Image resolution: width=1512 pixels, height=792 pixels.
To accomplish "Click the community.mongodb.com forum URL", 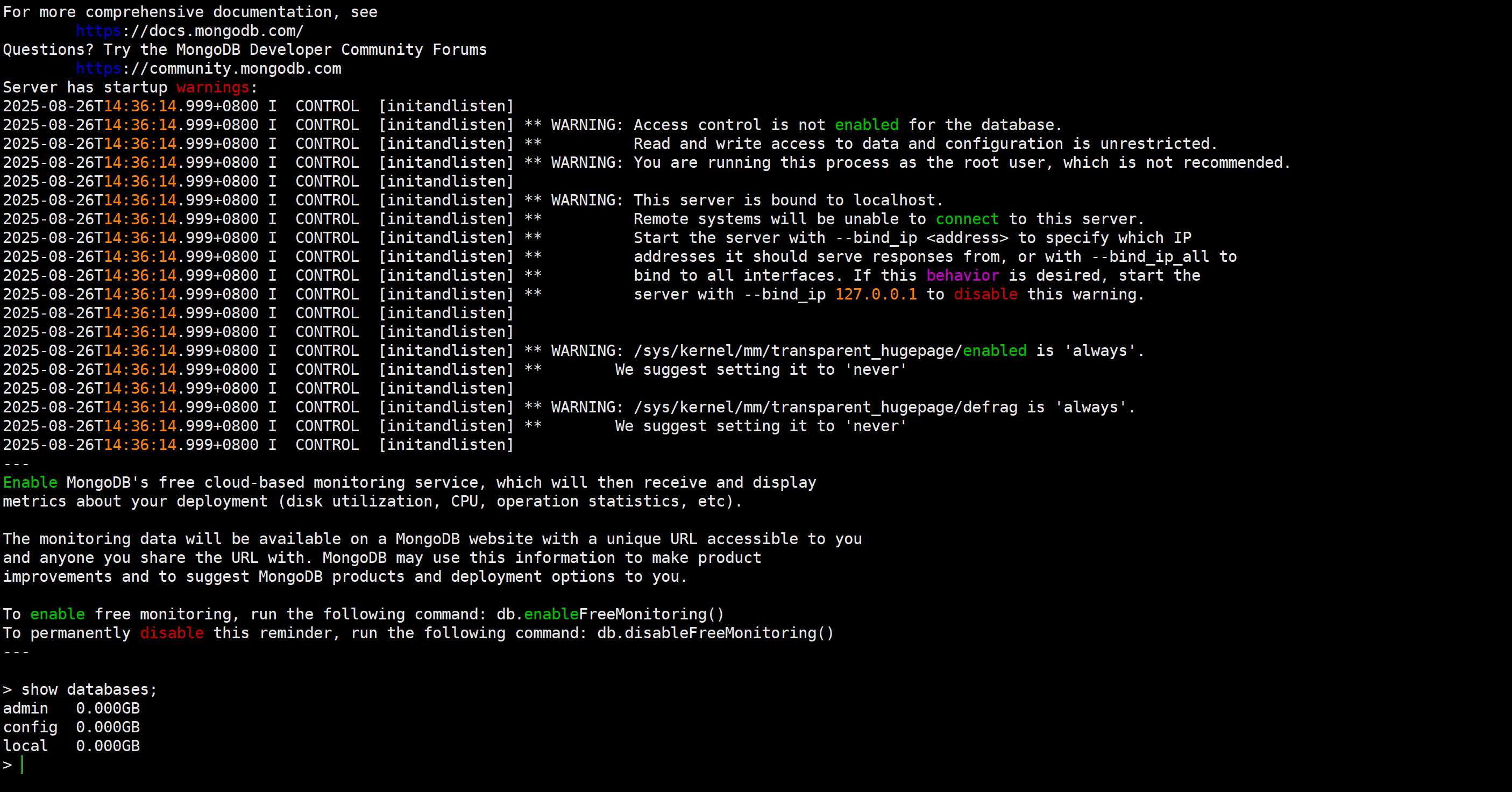I will coord(208,69).
